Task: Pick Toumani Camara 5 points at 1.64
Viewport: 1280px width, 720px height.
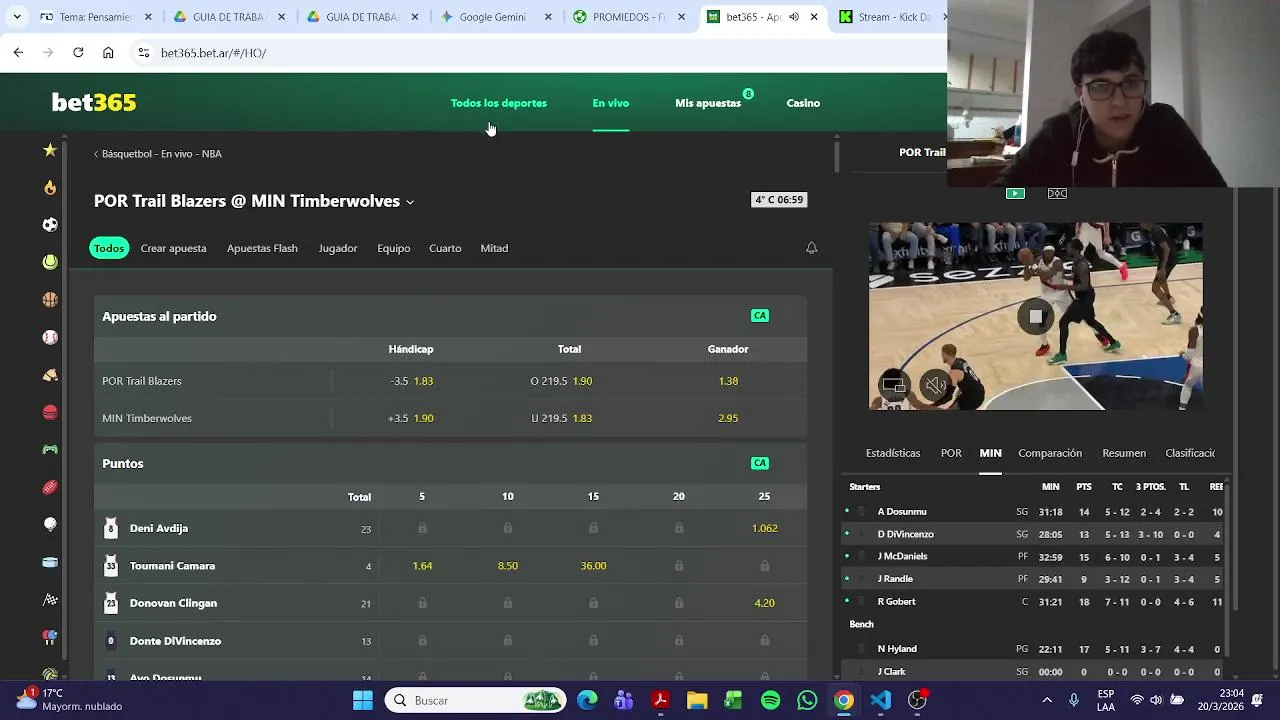Action: click(422, 566)
